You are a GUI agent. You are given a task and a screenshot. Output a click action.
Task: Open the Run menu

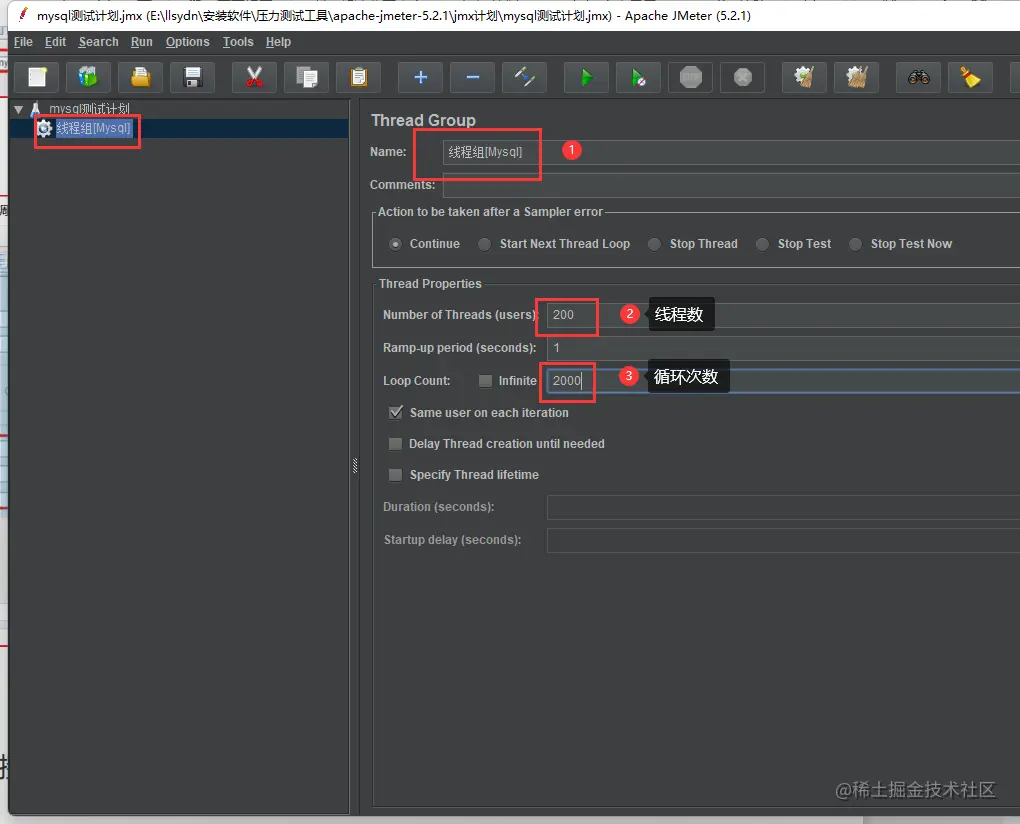coord(141,42)
